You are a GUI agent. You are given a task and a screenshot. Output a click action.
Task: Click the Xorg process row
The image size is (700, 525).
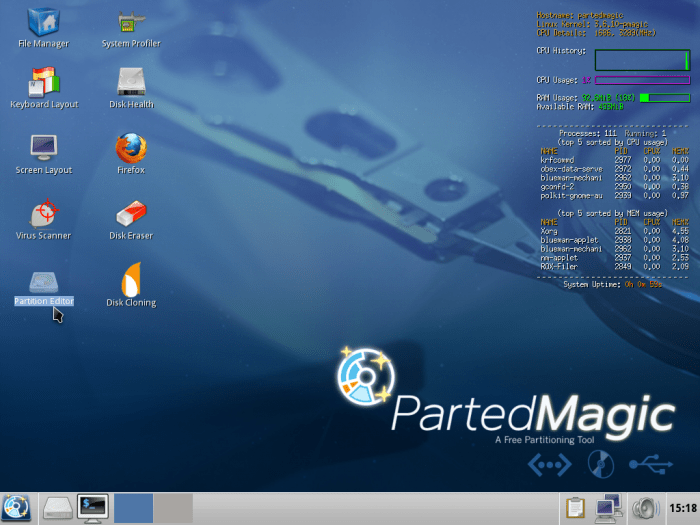pos(614,231)
